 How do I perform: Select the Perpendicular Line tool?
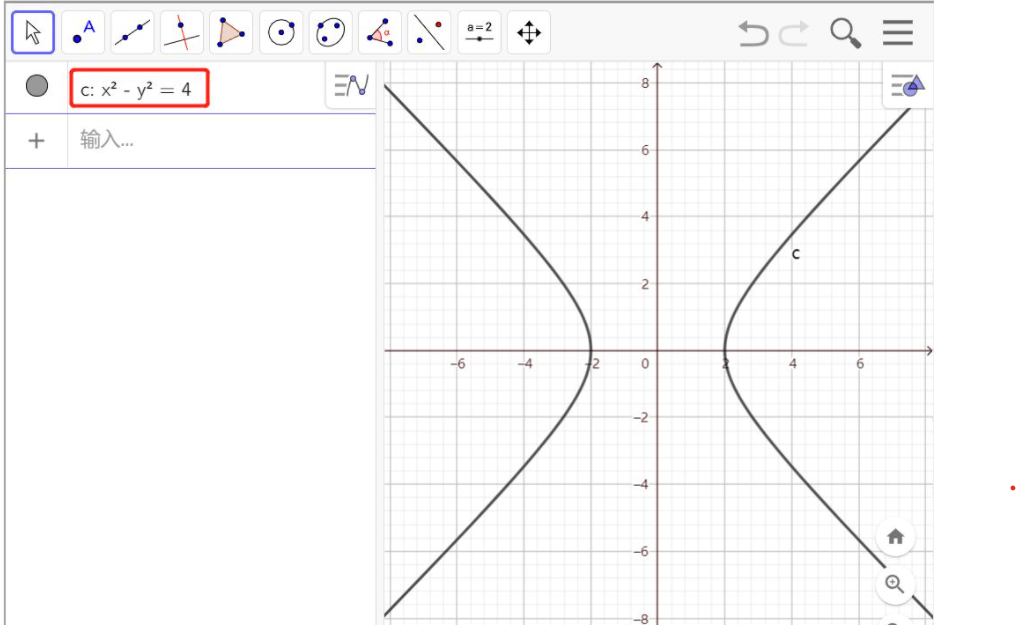click(181, 33)
